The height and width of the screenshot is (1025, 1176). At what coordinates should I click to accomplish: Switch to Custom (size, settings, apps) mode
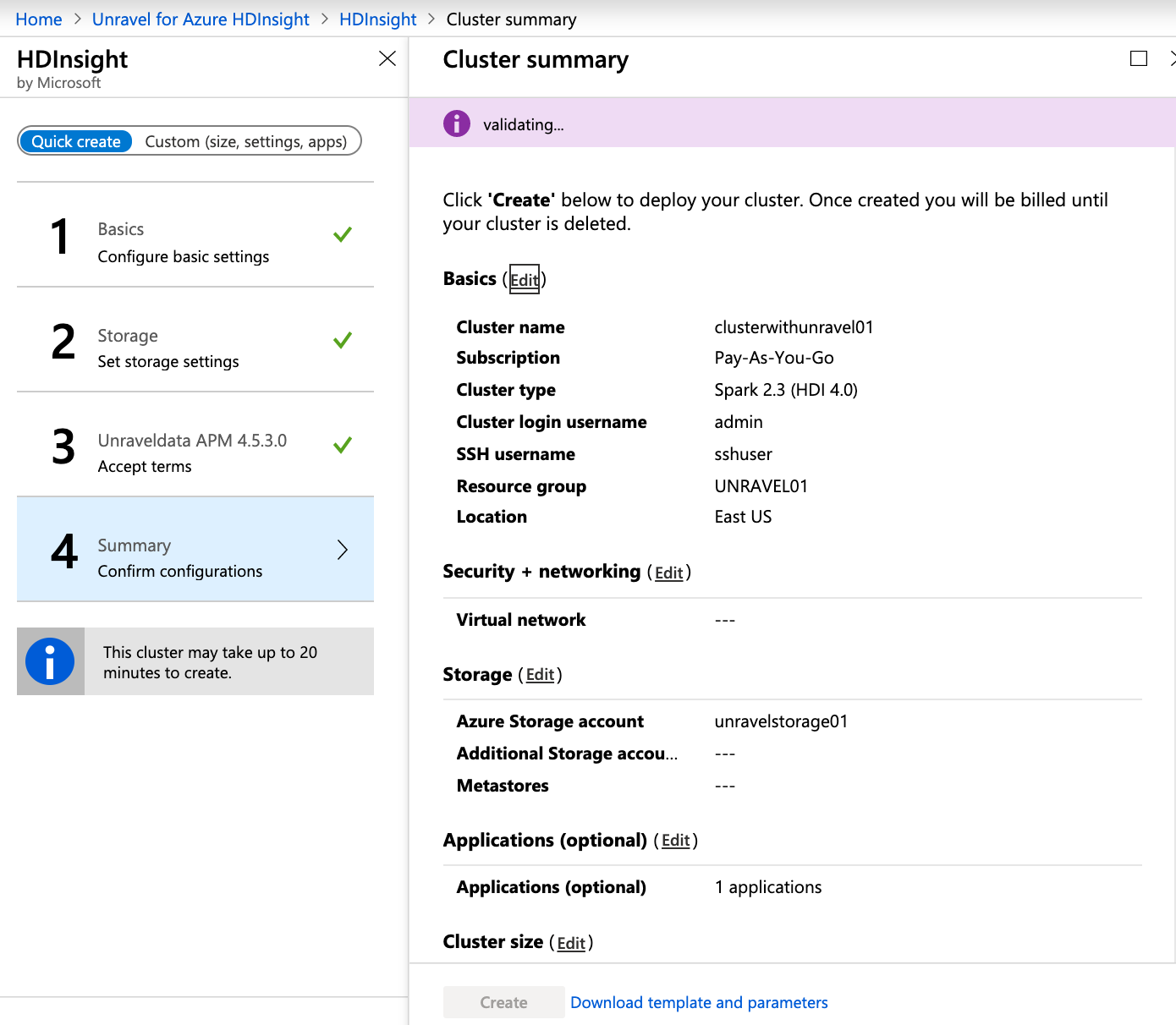coord(246,141)
